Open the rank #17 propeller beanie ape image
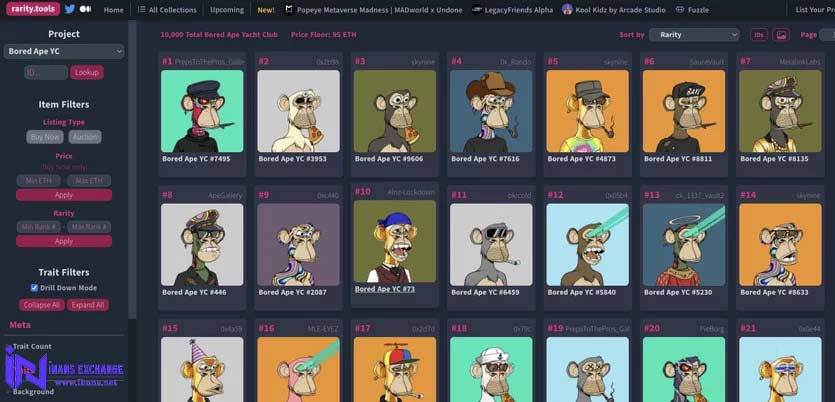The width and height of the screenshot is (835, 402). [x=395, y=369]
